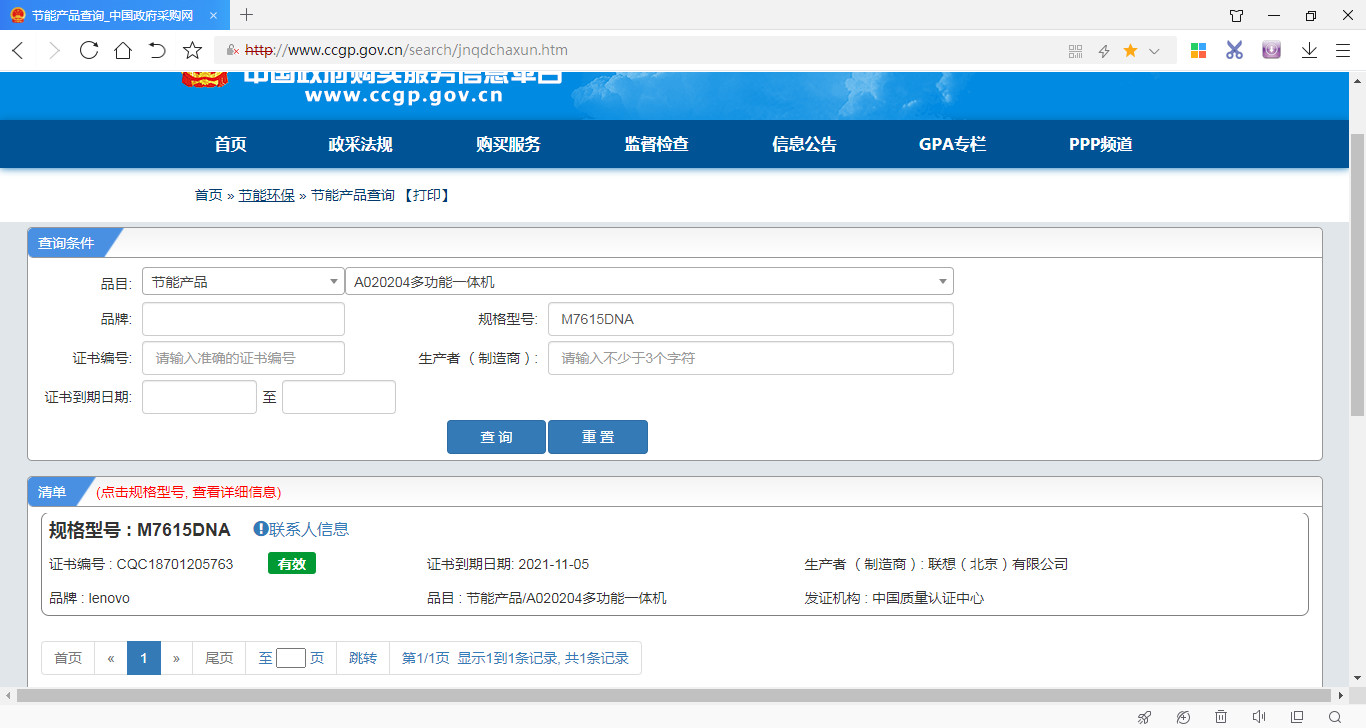
Task: Go to 首页 in pagination
Action: (68, 658)
